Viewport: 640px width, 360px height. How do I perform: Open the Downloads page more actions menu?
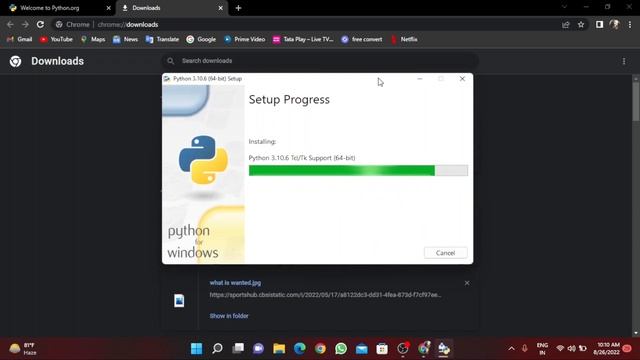point(624,61)
